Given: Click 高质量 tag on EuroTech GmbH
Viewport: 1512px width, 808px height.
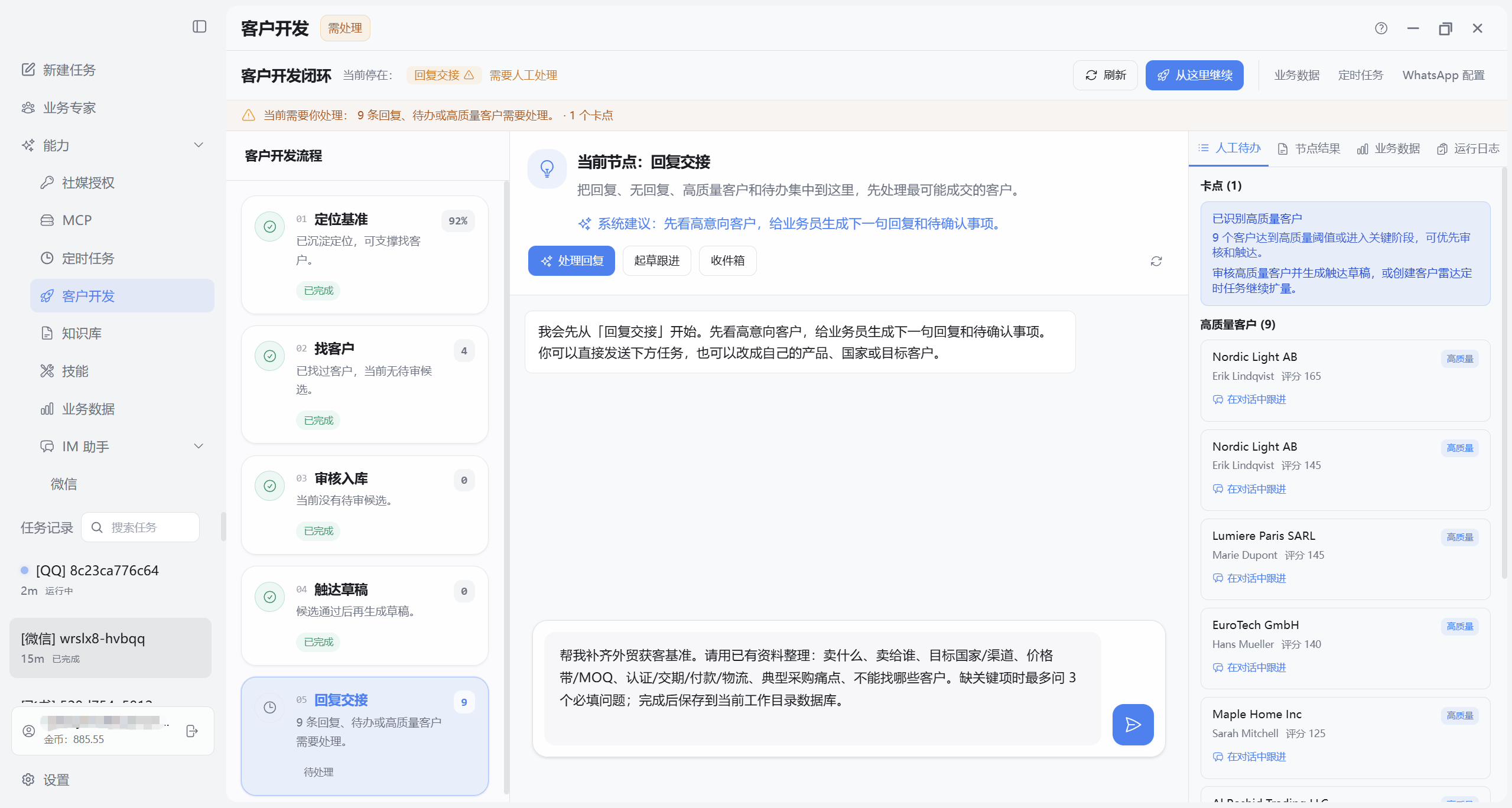Looking at the screenshot, I should 1459,626.
